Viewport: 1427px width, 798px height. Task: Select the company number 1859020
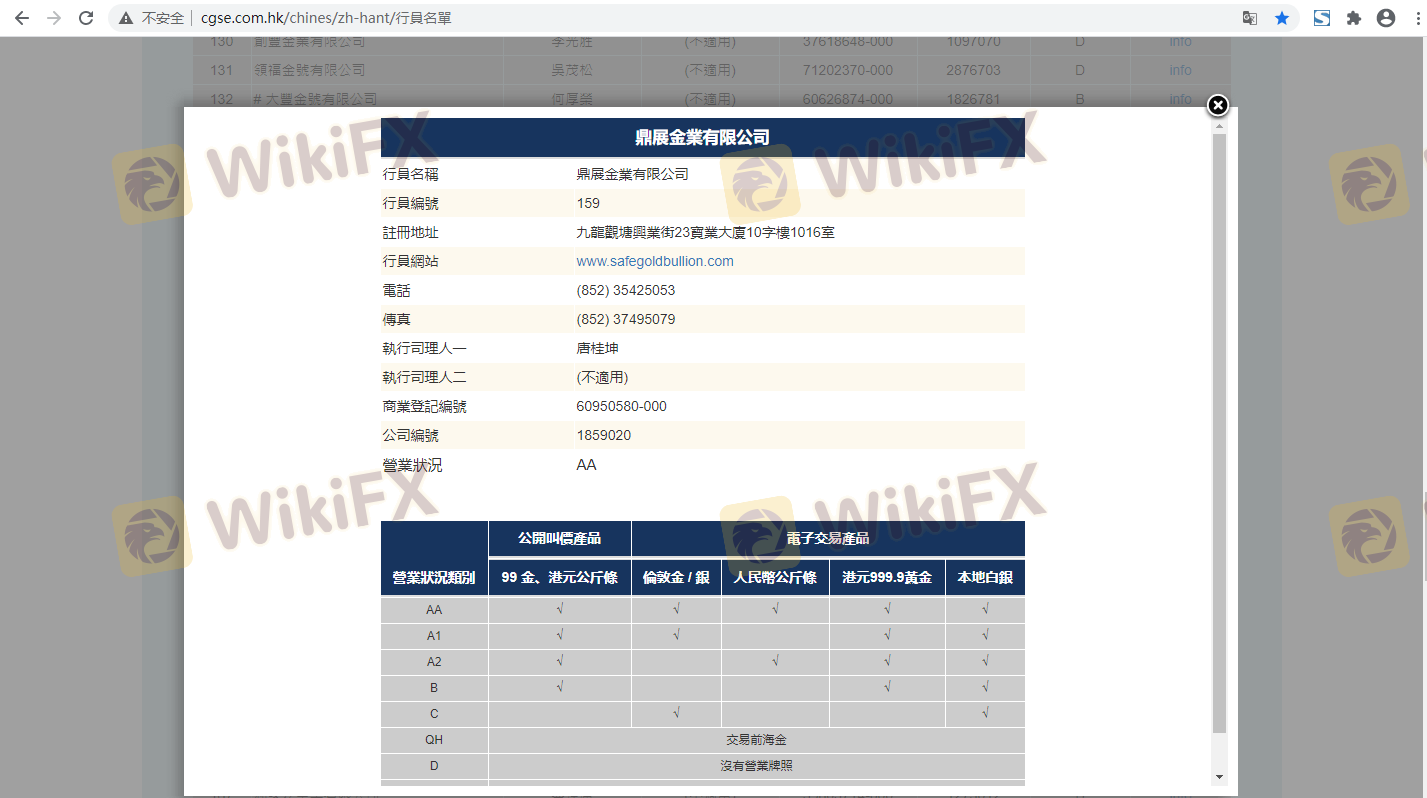tap(604, 435)
